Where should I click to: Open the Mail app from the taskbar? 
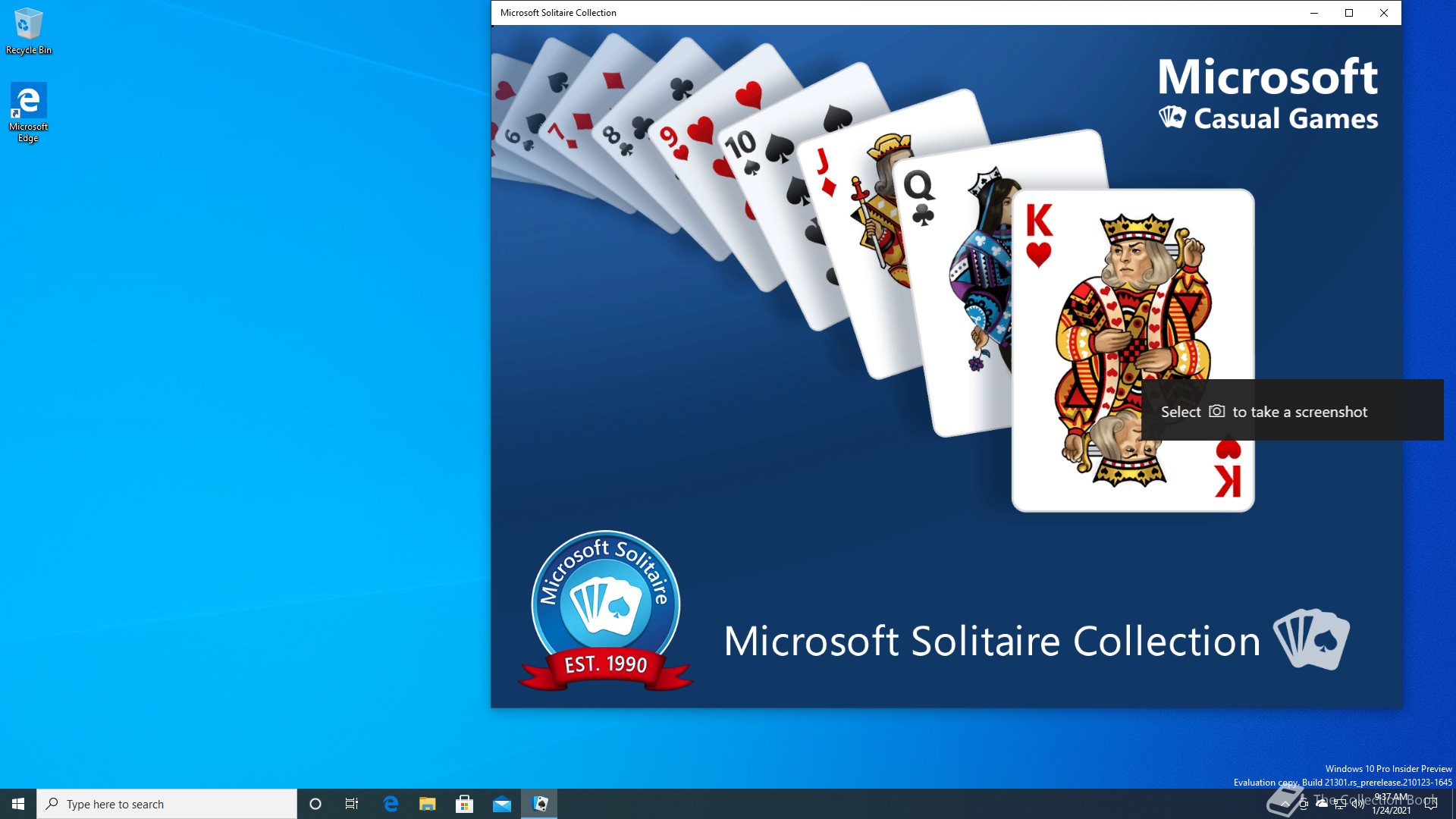(x=502, y=804)
